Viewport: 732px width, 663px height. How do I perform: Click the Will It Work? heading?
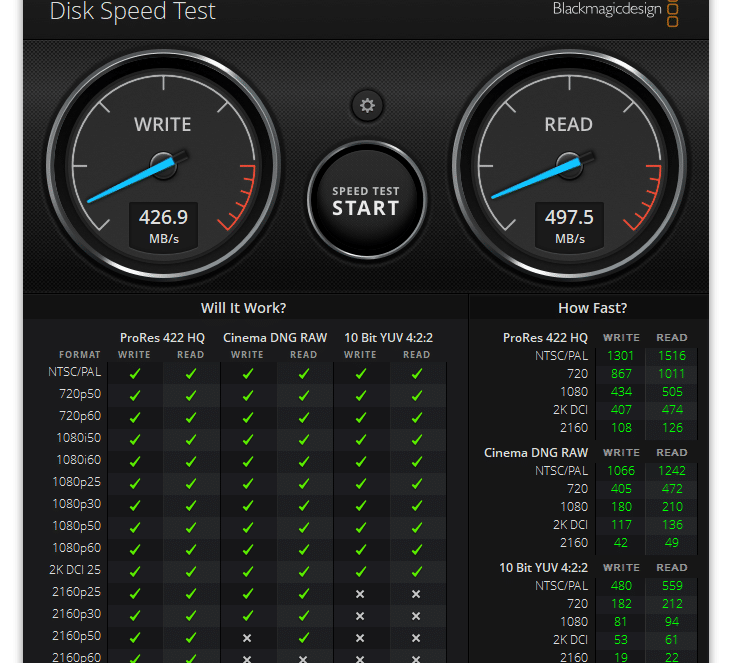pyautogui.click(x=243, y=308)
